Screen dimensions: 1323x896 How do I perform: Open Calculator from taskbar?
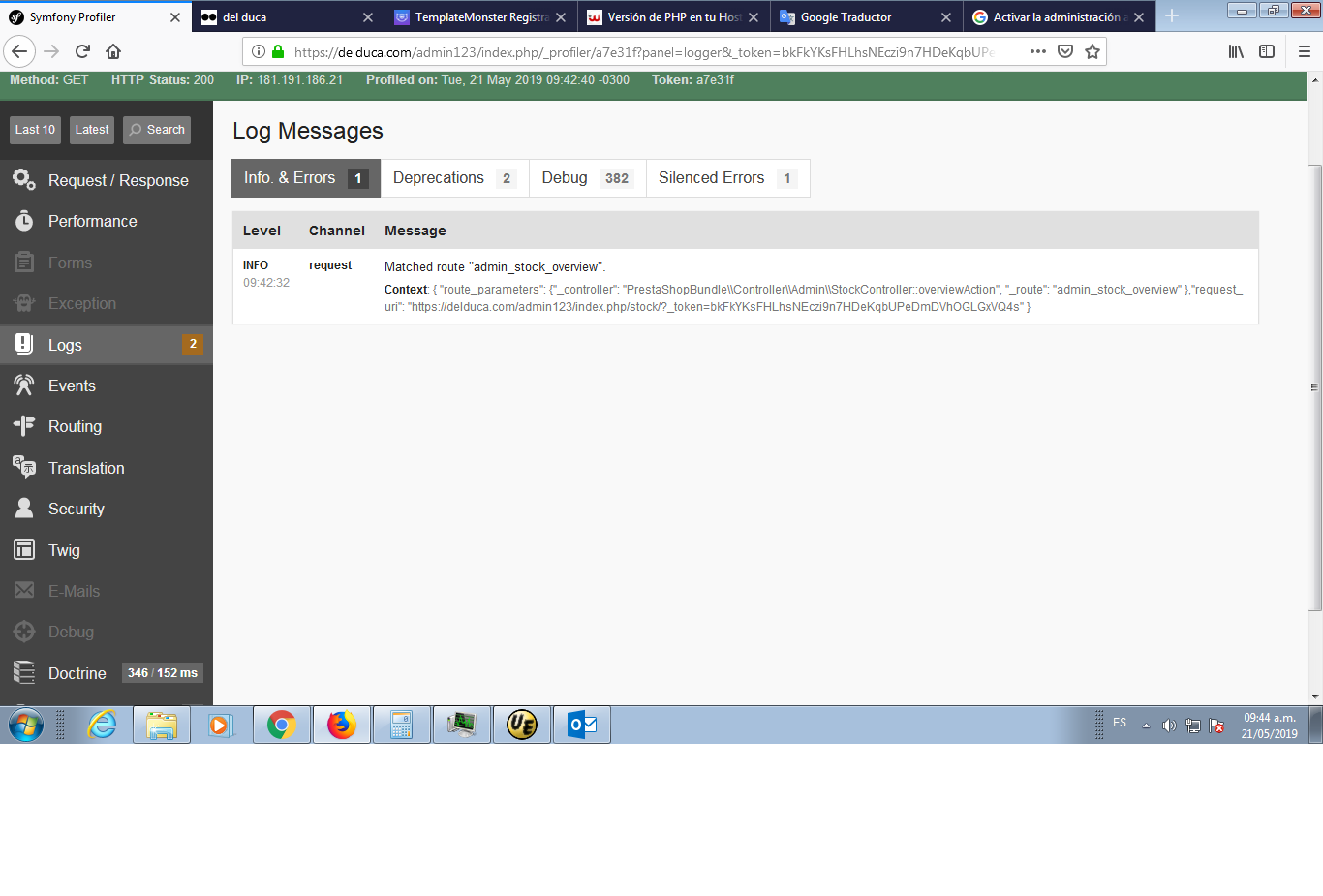pyautogui.click(x=402, y=725)
